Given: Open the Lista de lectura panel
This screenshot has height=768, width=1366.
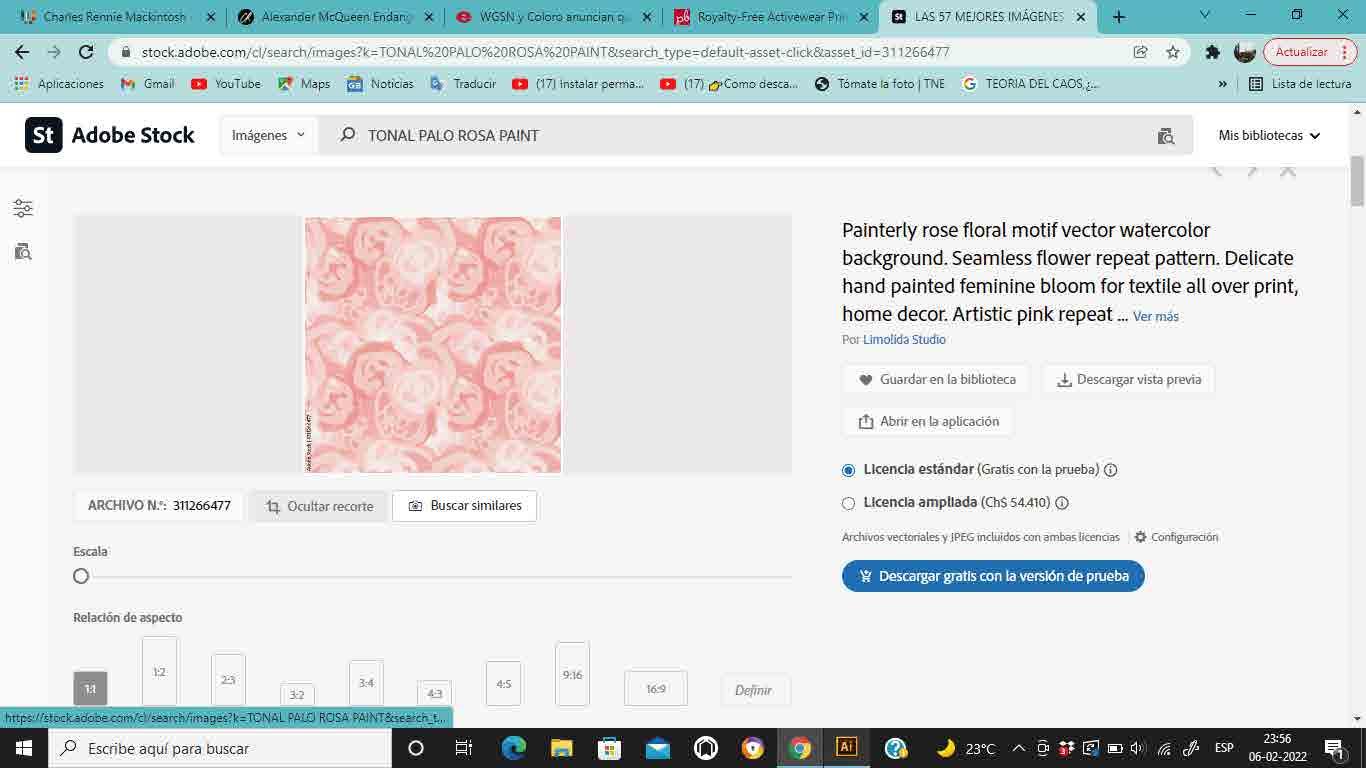Looking at the screenshot, I should click(x=1300, y=84).
